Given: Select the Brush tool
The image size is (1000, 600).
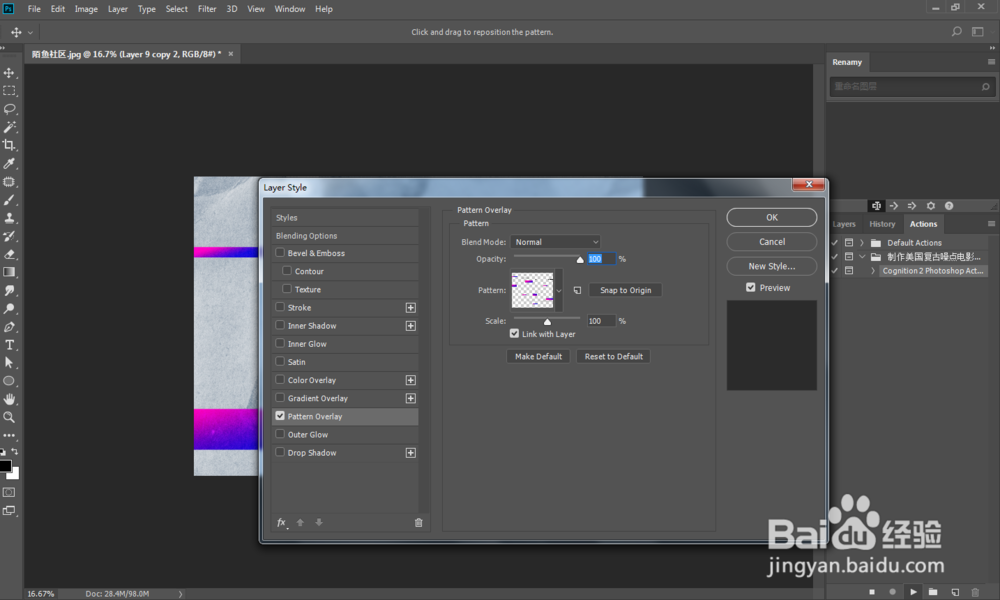Looking at the screenshot, I should click(9, 200).
